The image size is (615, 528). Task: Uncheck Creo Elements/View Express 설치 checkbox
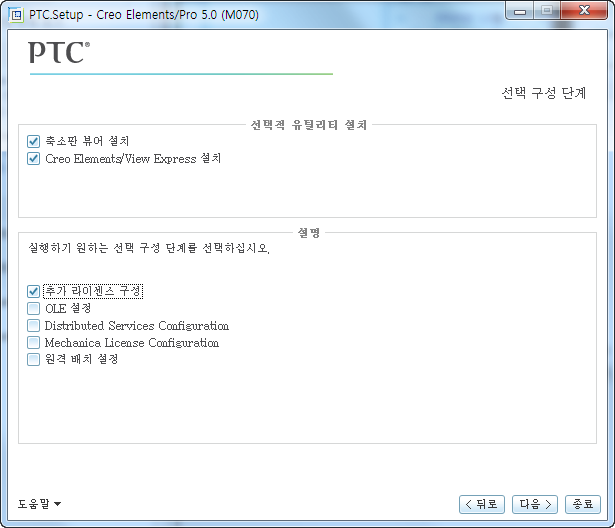[33, 159]
